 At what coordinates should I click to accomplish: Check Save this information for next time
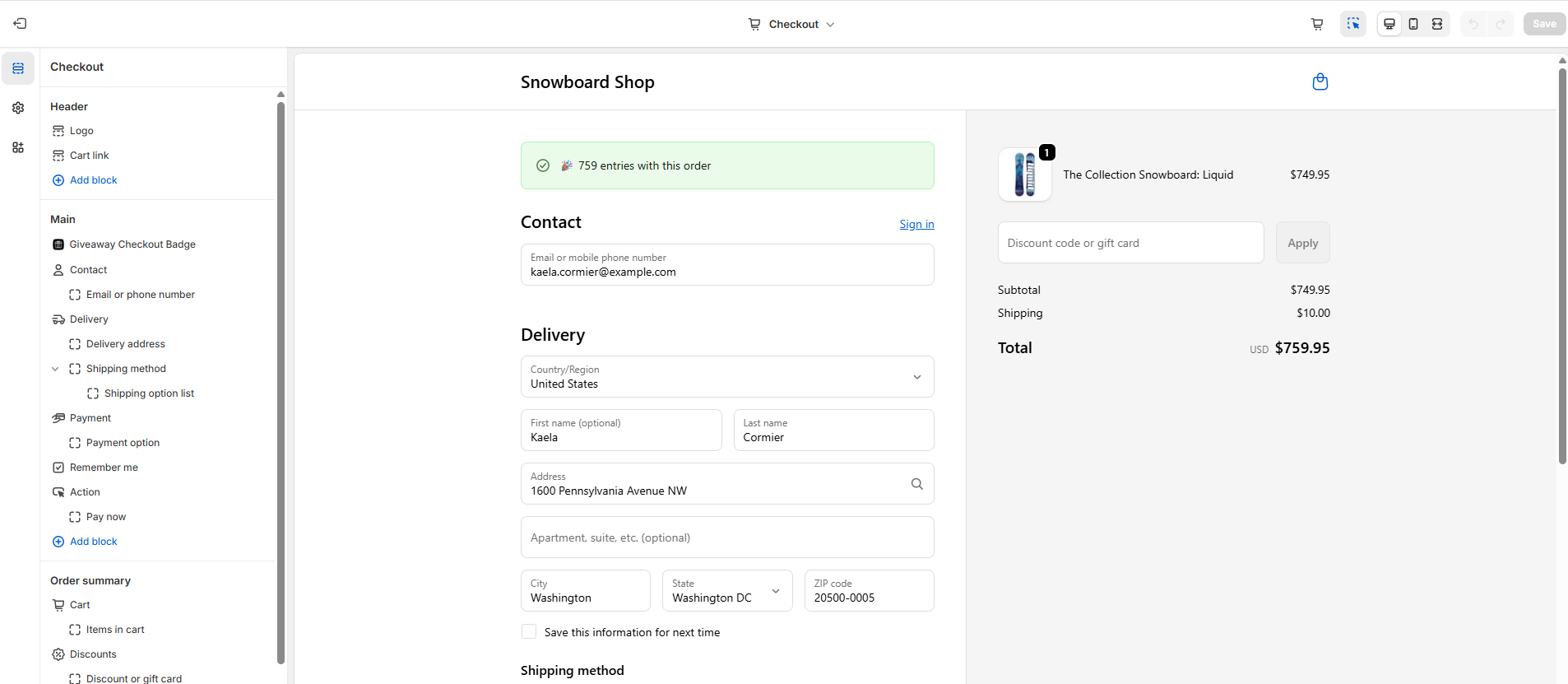[529, 631]
